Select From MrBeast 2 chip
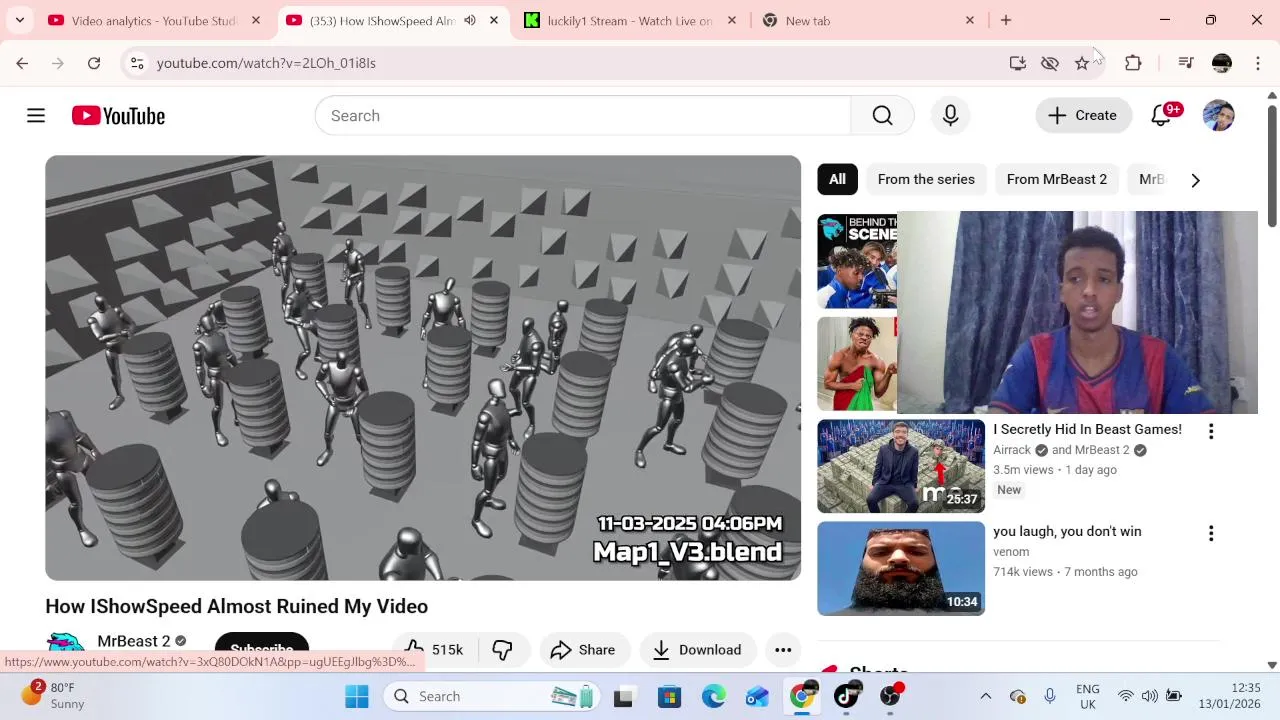Image resolution: width=1280 pixels, height=720 pixels. [1056, 179]
